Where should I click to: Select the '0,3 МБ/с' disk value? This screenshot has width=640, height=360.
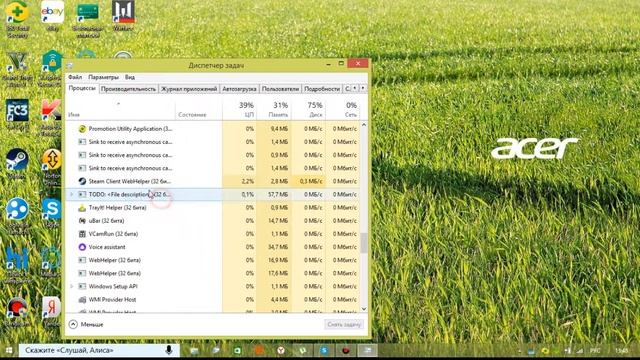click(x=311, y=181)
